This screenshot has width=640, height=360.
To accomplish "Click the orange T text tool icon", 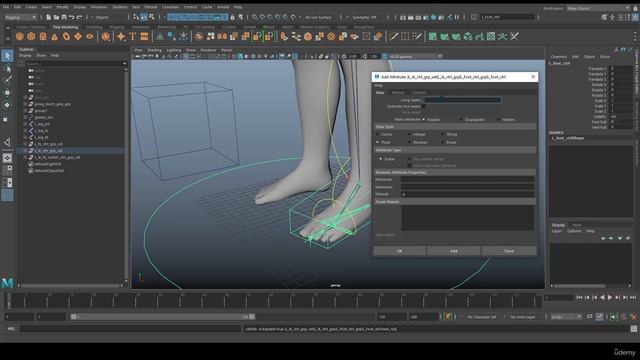I will (x=133, y=37).
